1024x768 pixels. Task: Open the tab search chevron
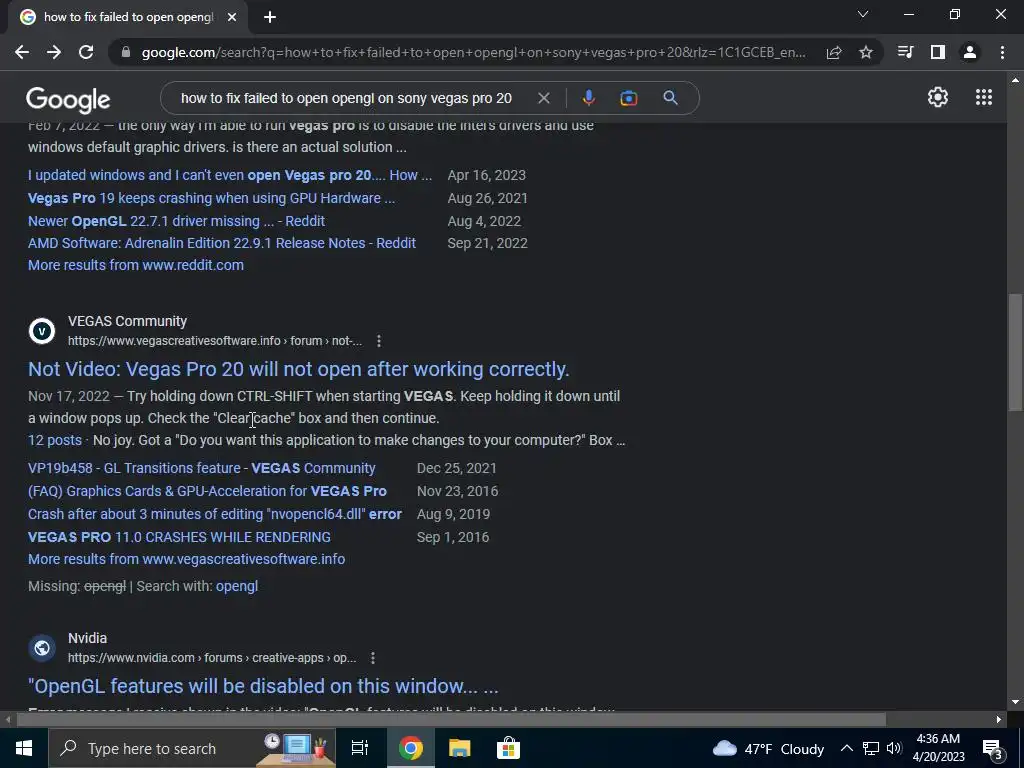pyautogui.click(x=863, y=14)
